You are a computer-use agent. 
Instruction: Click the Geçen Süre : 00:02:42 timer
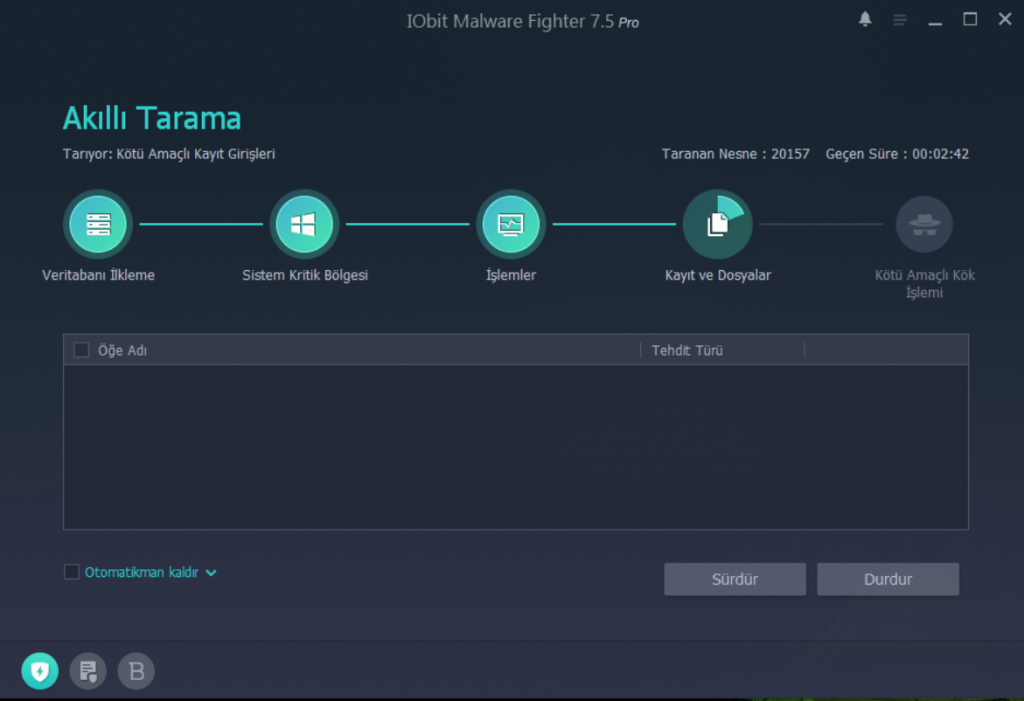[x=897, y=154]
